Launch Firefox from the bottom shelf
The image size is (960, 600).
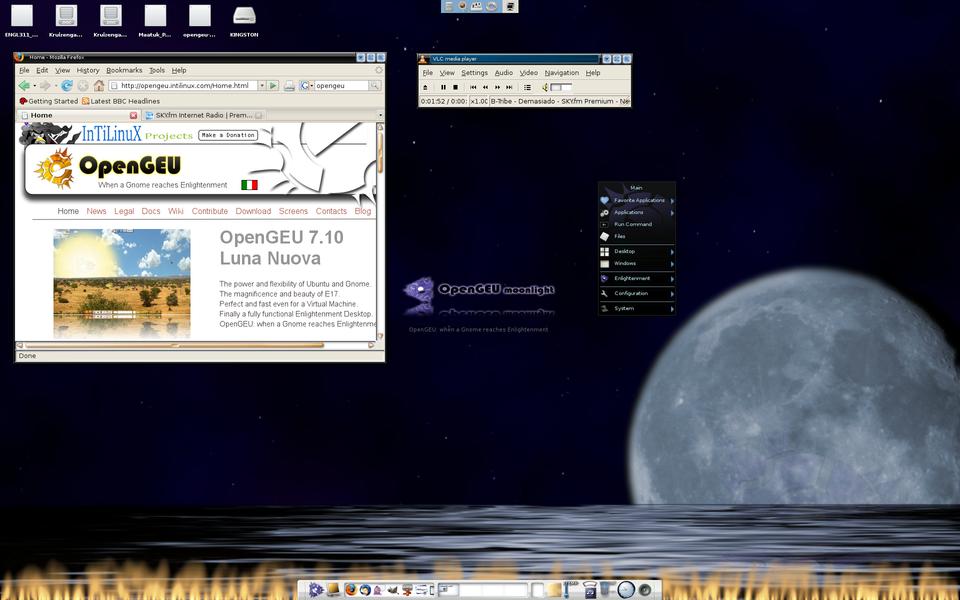tap(351, 590)
